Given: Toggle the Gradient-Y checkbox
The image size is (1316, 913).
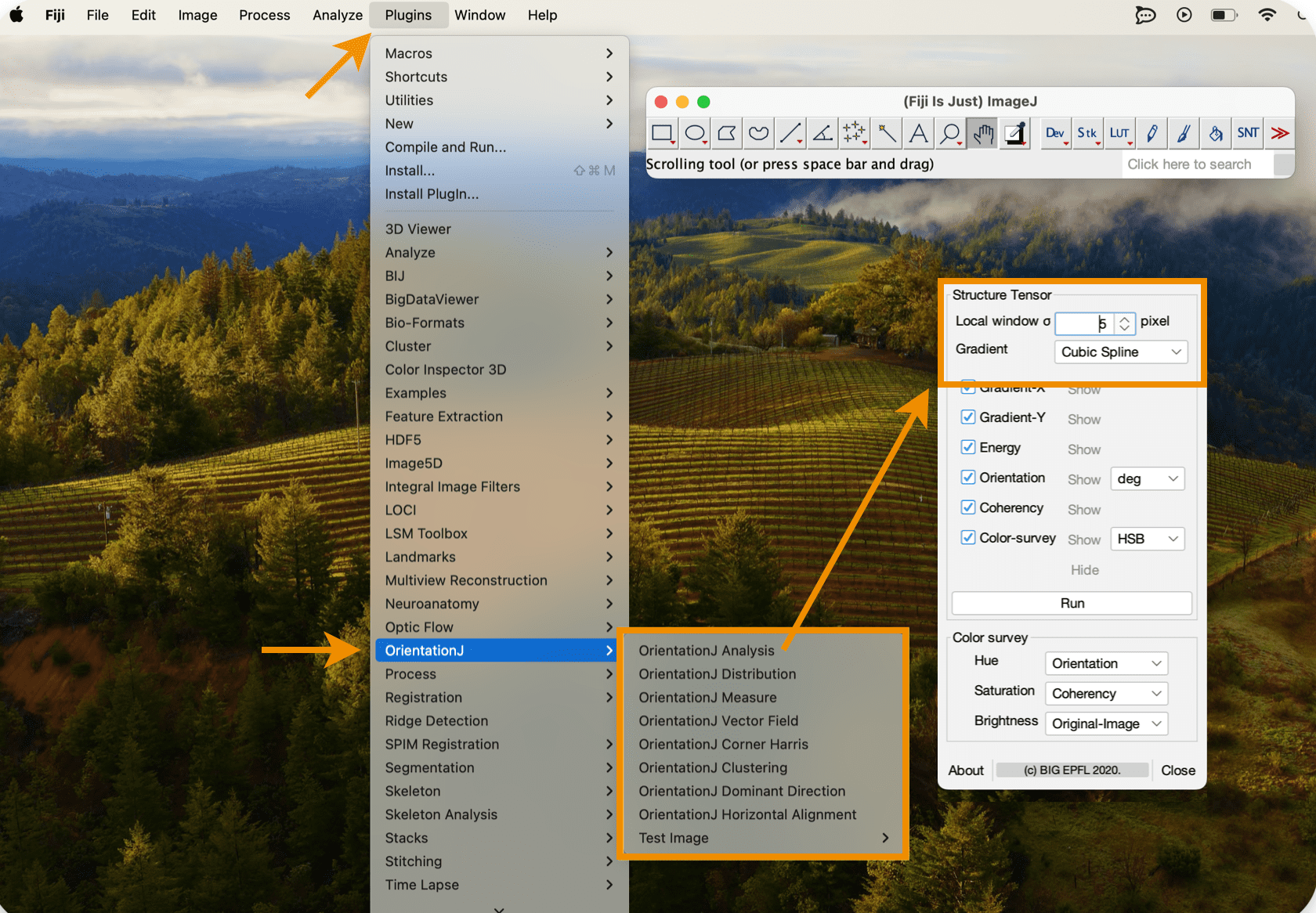Looking at the screenshot, I should tap(968, 417).
